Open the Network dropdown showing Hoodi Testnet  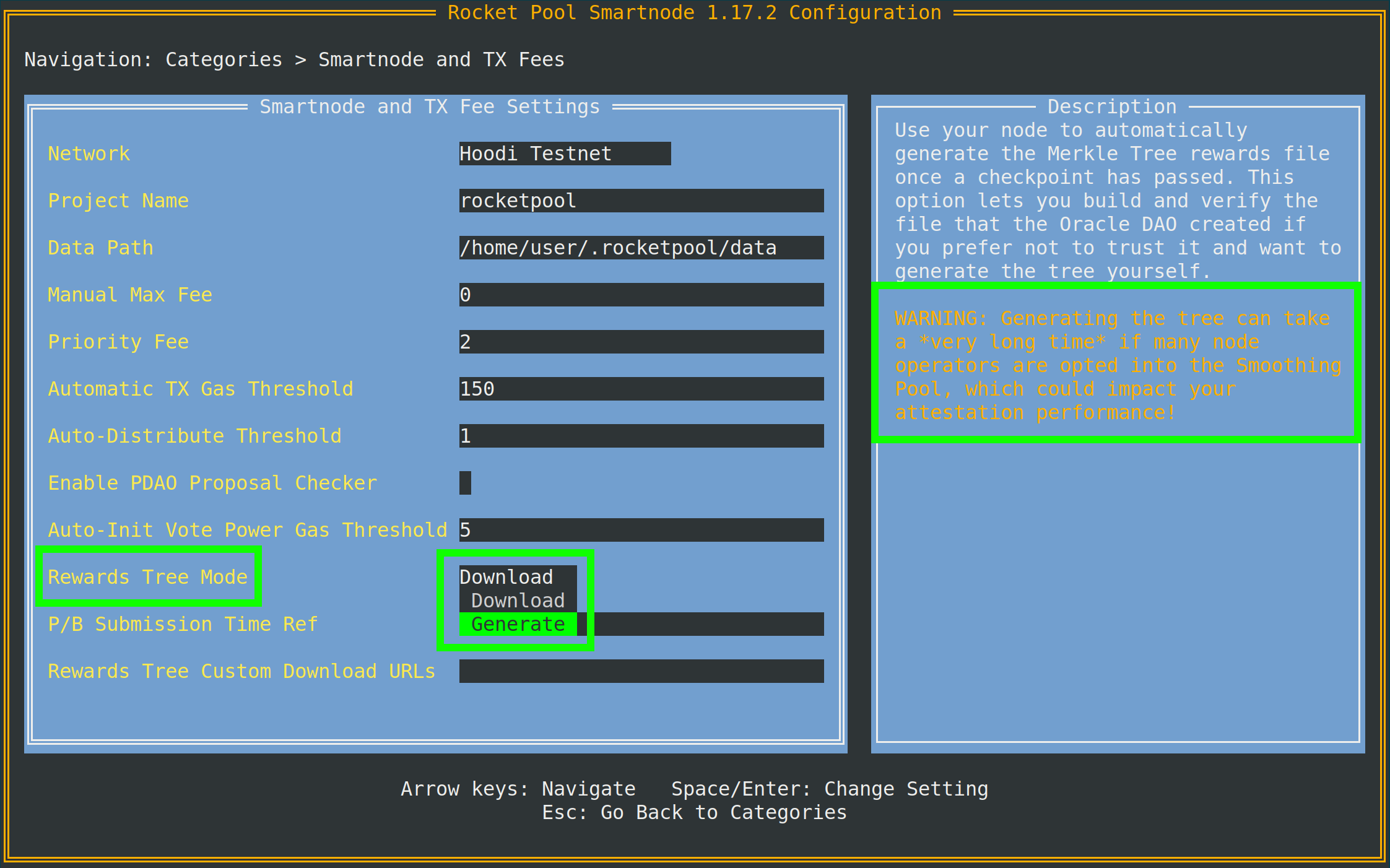(x=564, y=154)
